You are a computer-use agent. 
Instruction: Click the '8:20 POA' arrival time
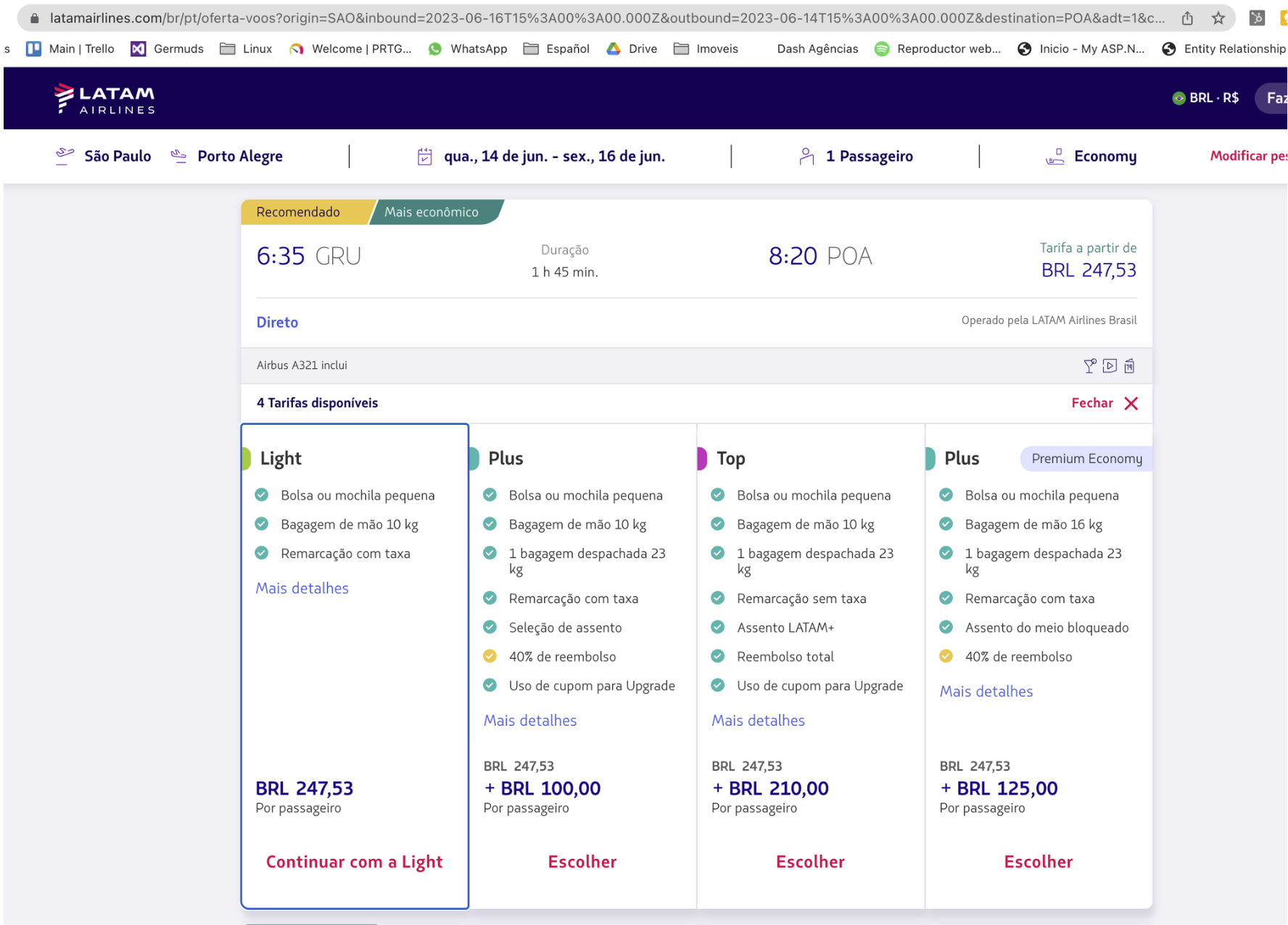(x=820, y=256)
